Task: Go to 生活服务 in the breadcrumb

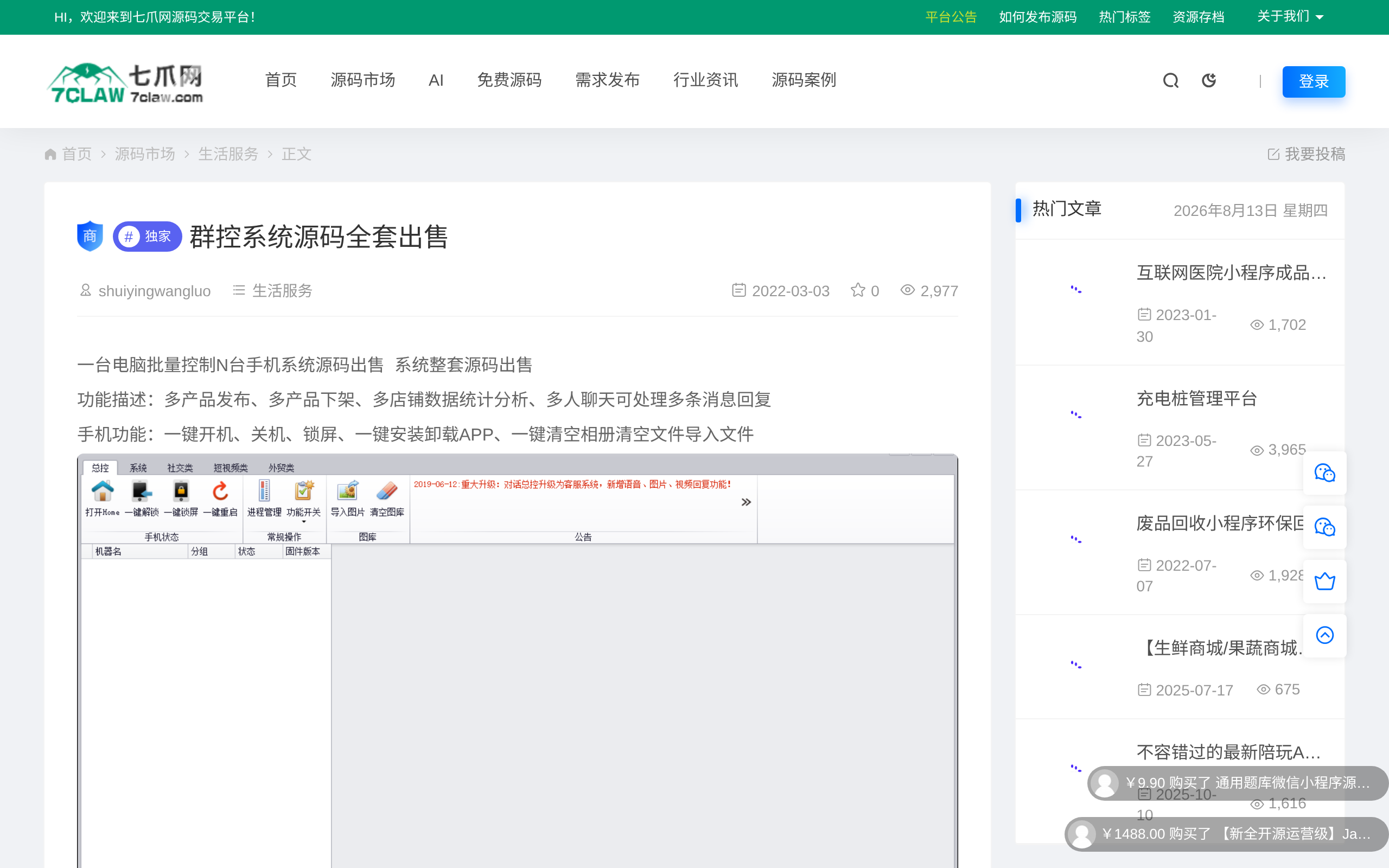Action: pyautogui.click(x=228, y=154)
